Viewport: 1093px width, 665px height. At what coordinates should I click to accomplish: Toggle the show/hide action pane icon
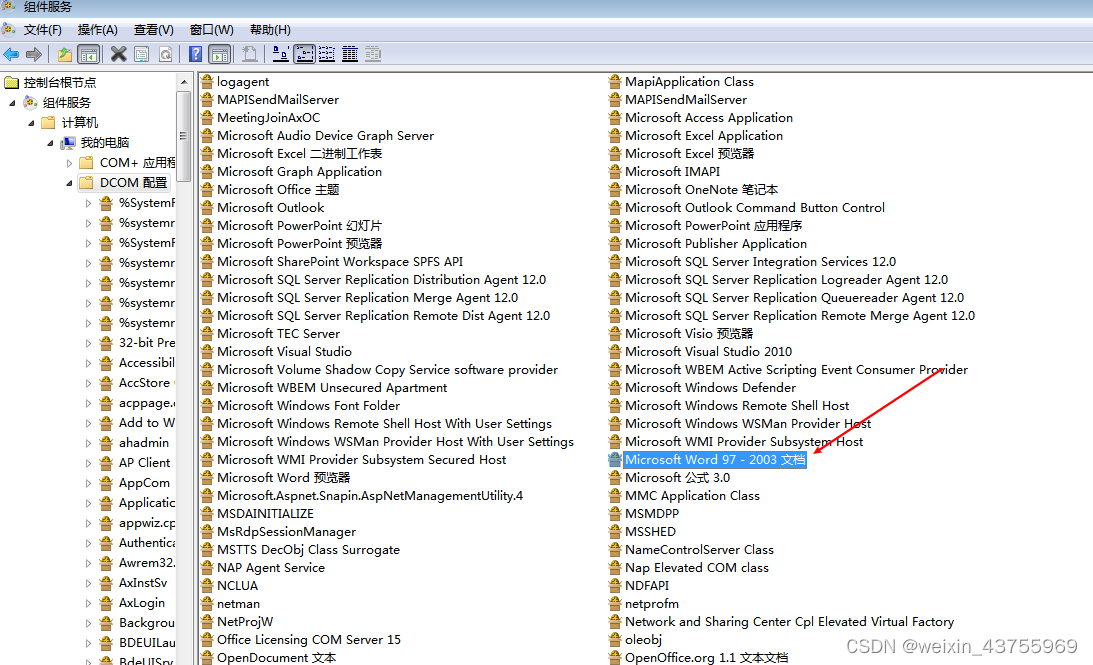(220, 54)
